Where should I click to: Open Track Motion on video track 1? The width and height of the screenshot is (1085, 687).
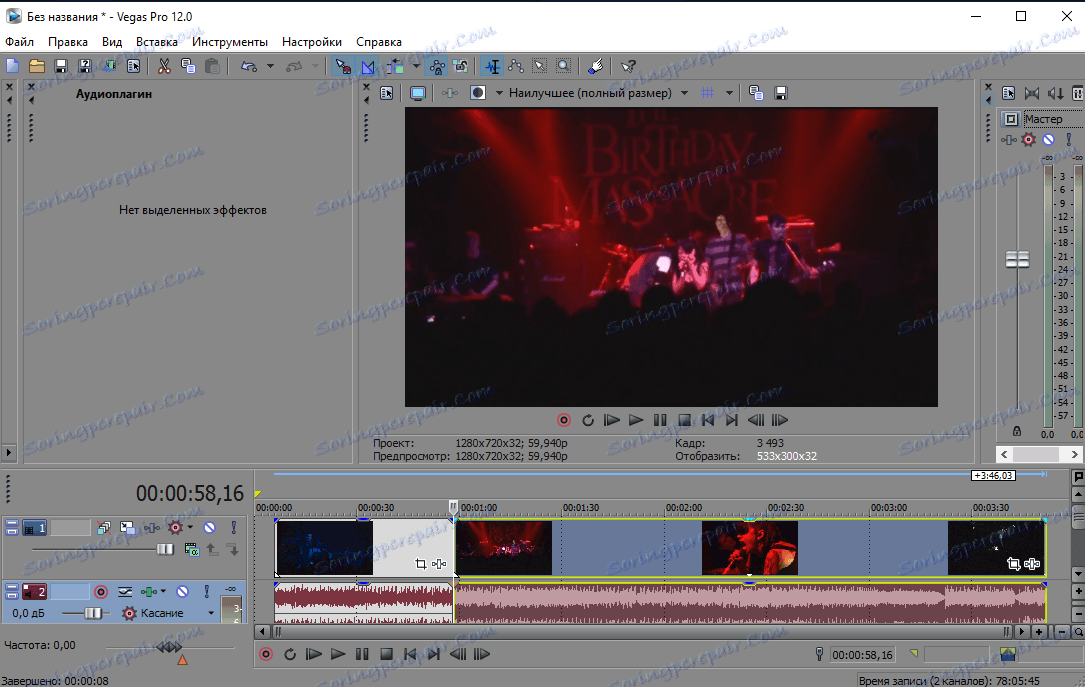(127, 527)
